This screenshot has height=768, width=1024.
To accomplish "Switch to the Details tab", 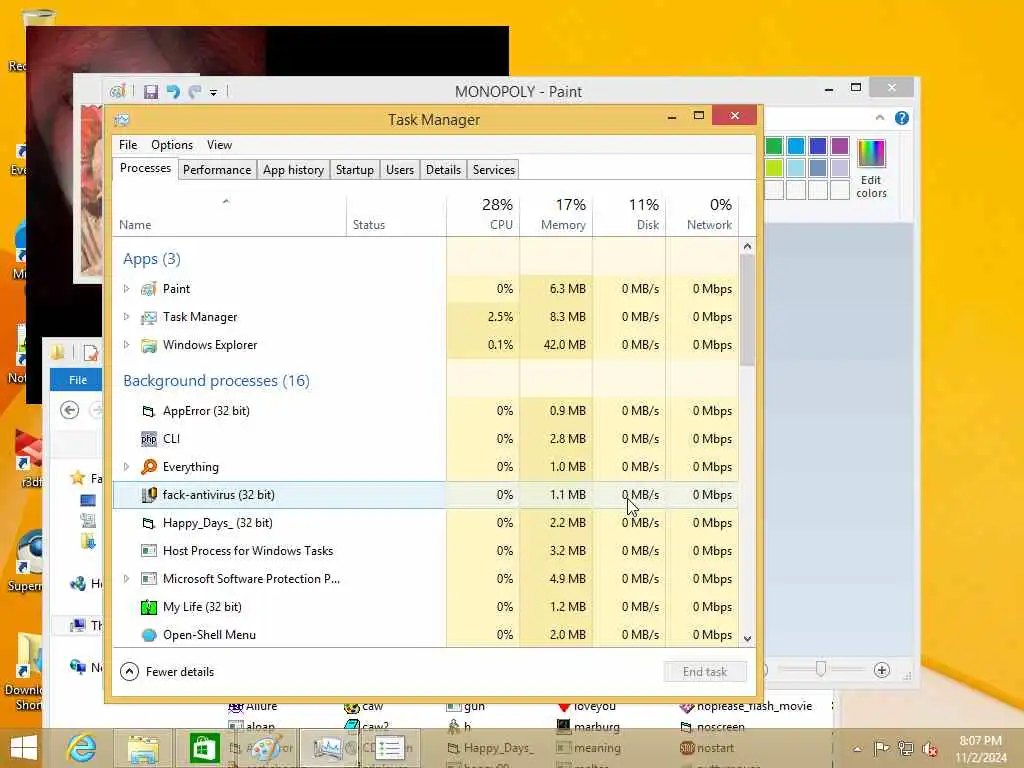I will tap(443, 170).
